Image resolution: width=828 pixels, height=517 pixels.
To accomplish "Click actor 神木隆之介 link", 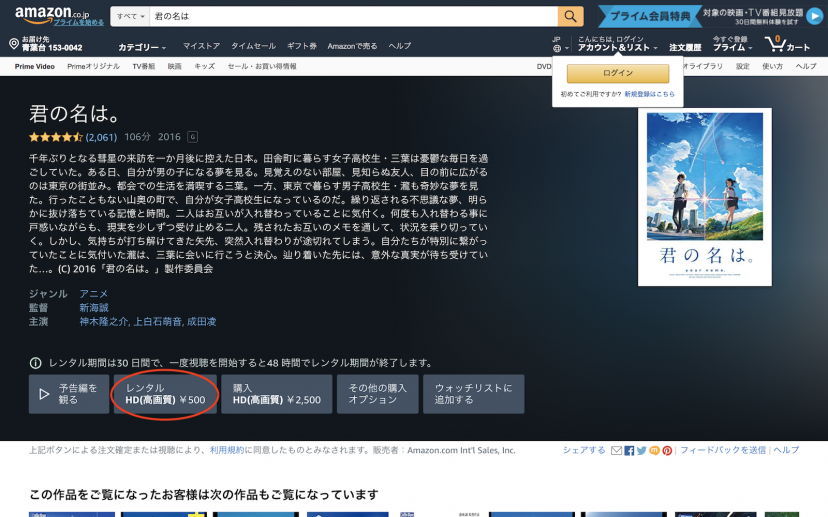I will pyautogui.click(x=103, y=321).
